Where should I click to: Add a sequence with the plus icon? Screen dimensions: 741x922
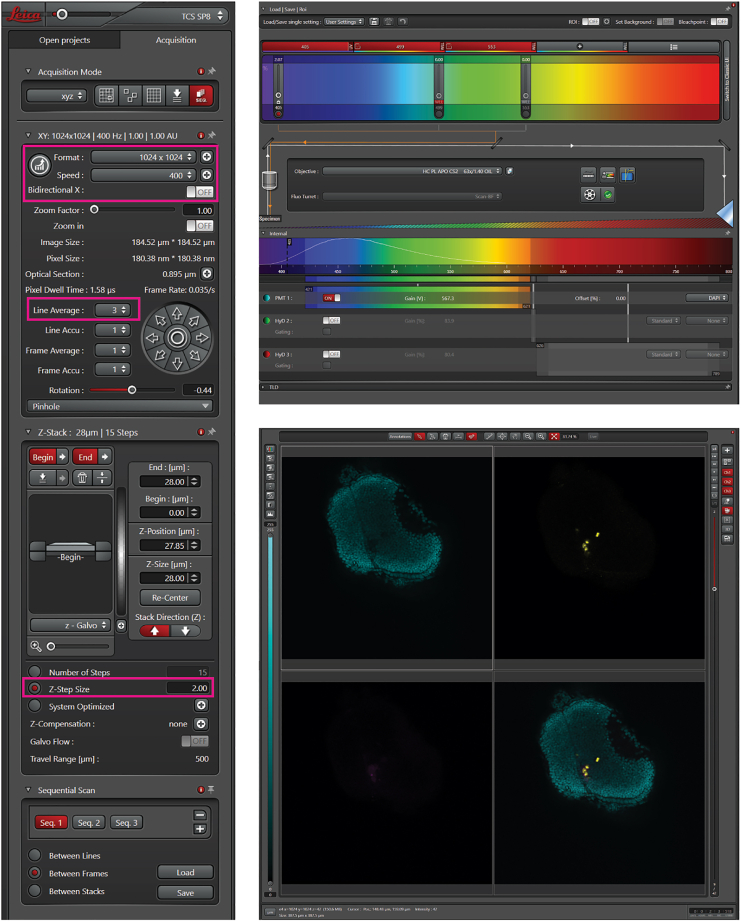point(200,829)
